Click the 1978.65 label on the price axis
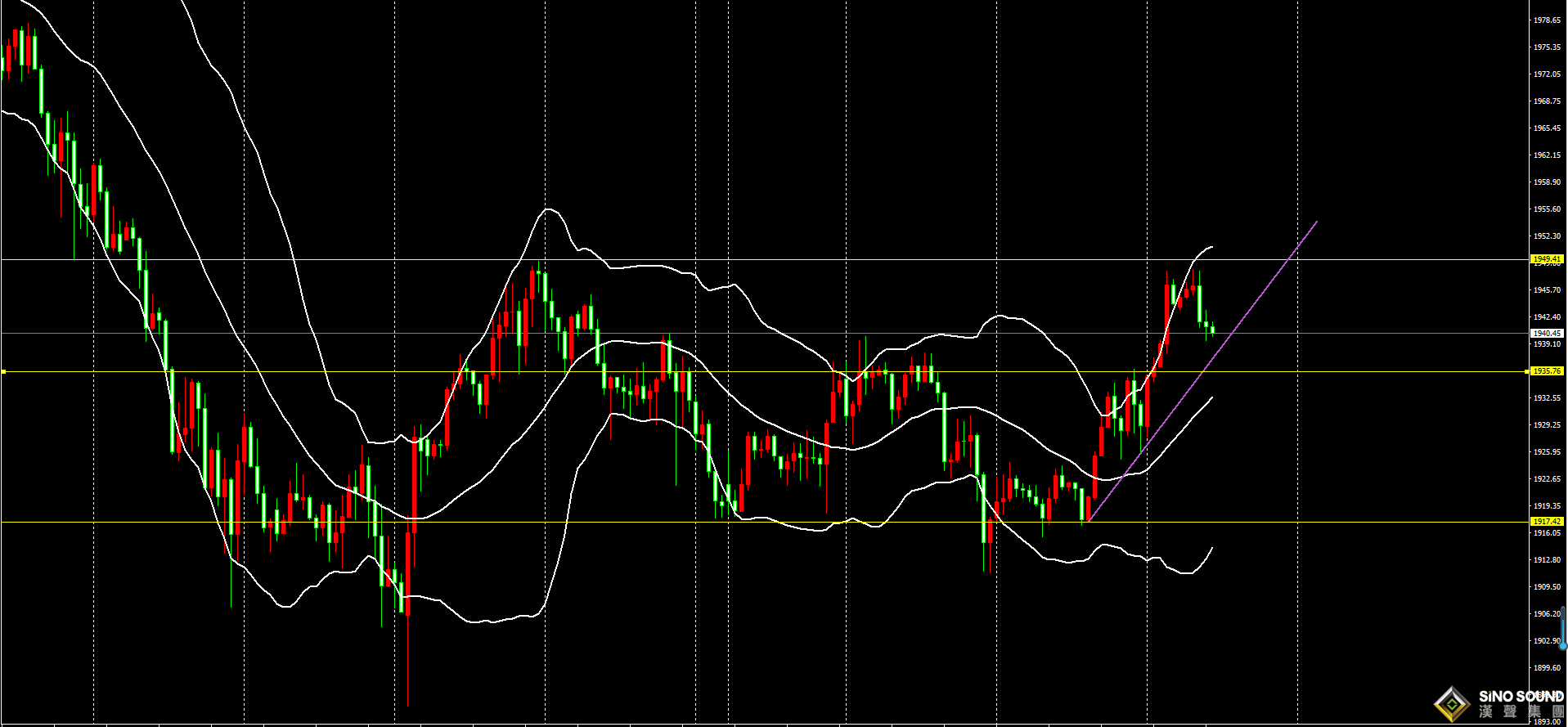The height and width of the screenshot is (727, 1568). pyautogui.click(x=1547, y=20)
